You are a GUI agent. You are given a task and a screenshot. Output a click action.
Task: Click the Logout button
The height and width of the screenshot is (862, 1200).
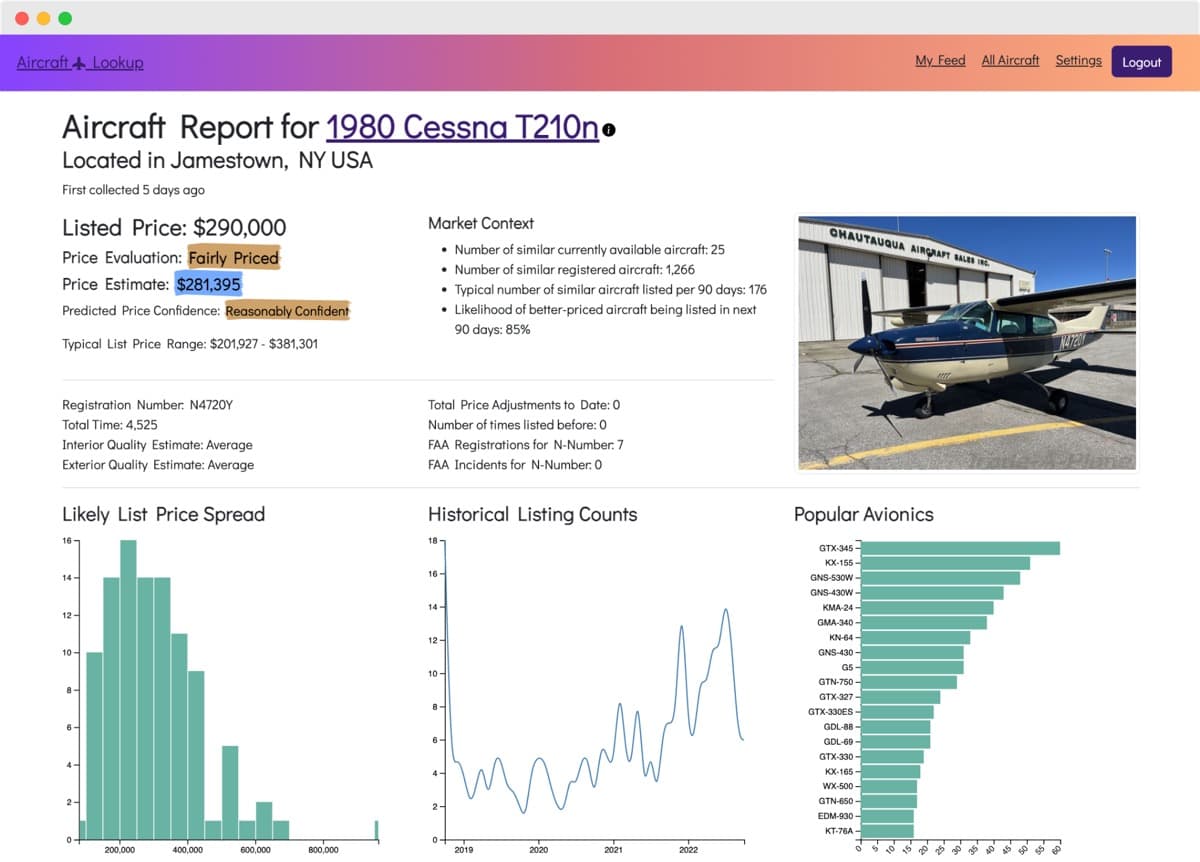(x=1141, y=62)
